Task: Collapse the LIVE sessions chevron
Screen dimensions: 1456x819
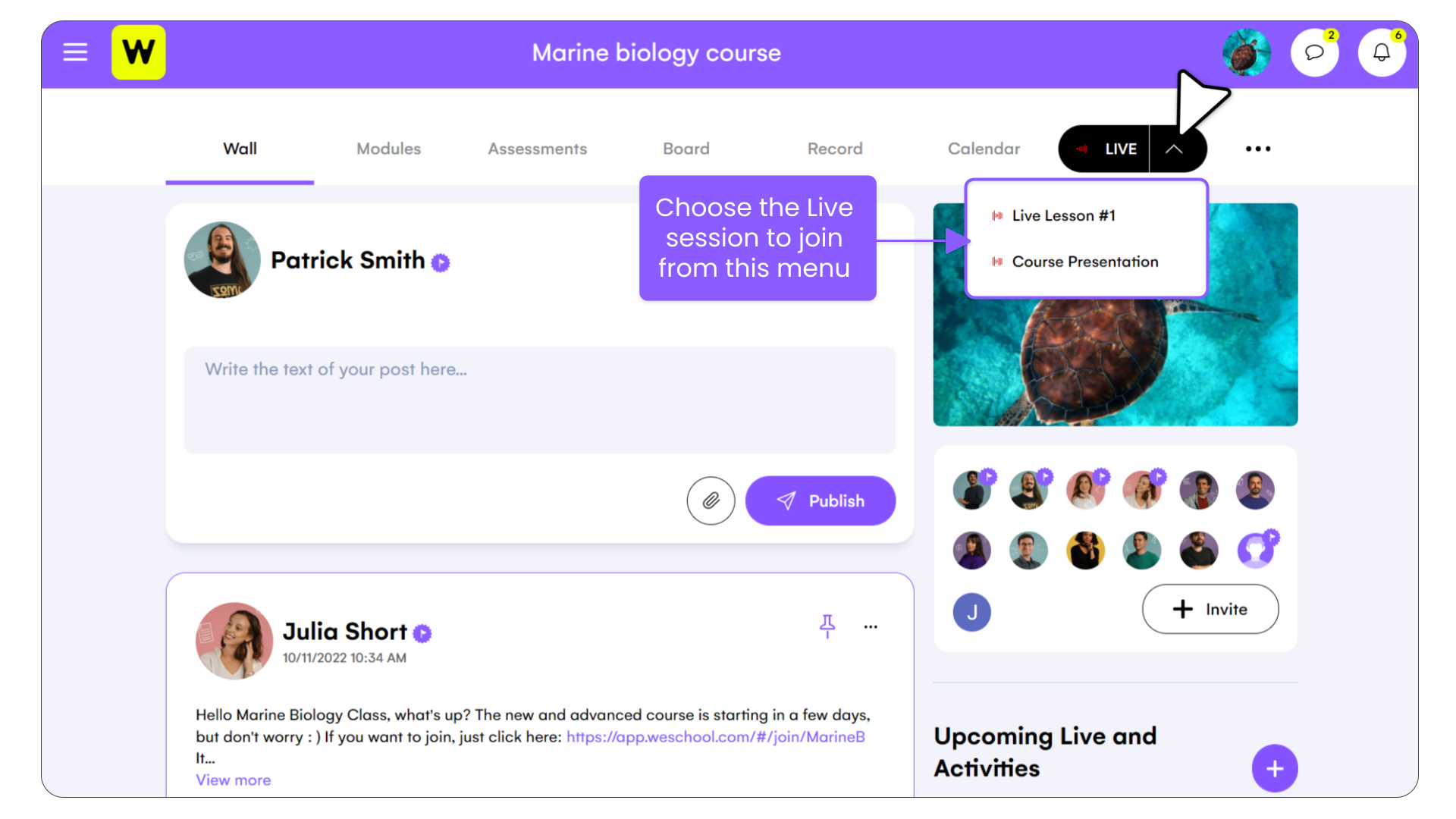Action: (1174, 149)
